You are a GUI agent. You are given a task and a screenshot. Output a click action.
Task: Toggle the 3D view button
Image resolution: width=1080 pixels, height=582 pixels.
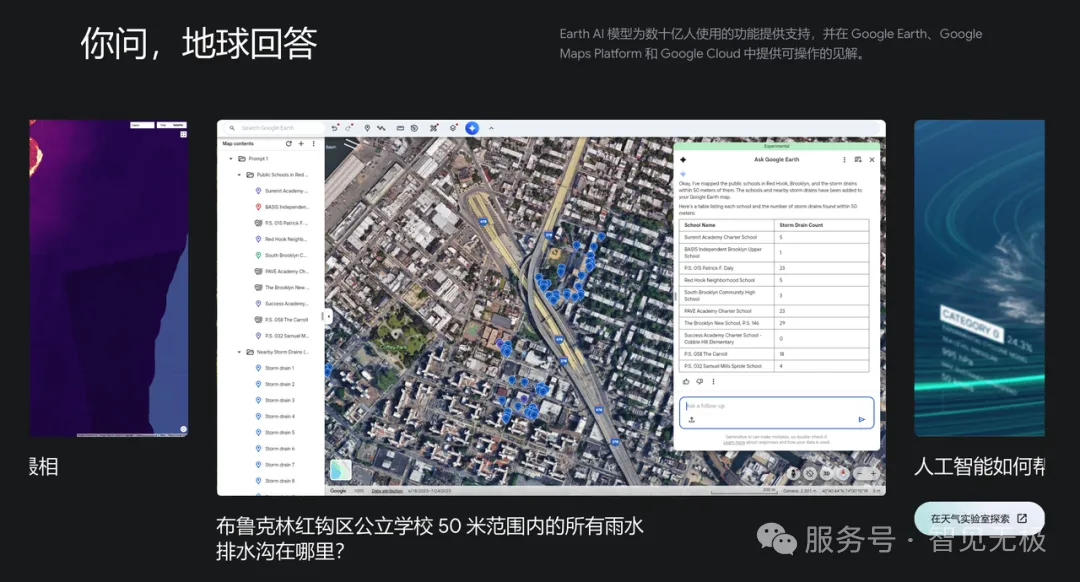[827, 473]
